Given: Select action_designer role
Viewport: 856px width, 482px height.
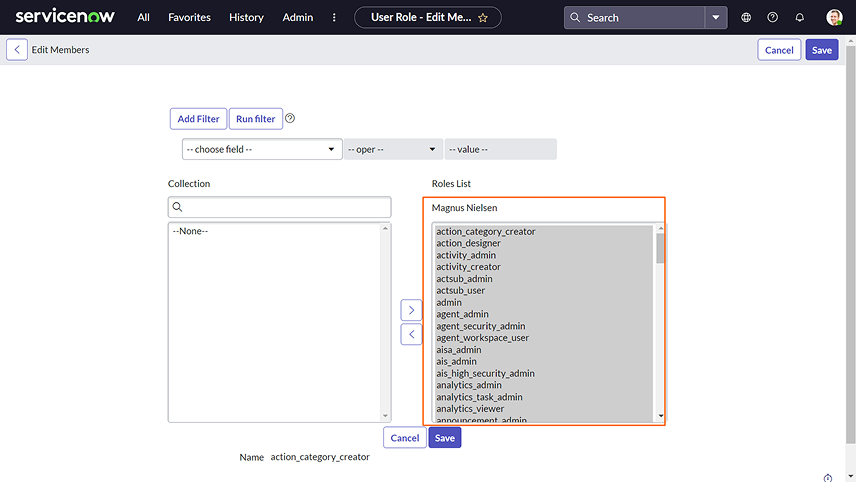Looking at the screenshot, I should tap(544, 243).
